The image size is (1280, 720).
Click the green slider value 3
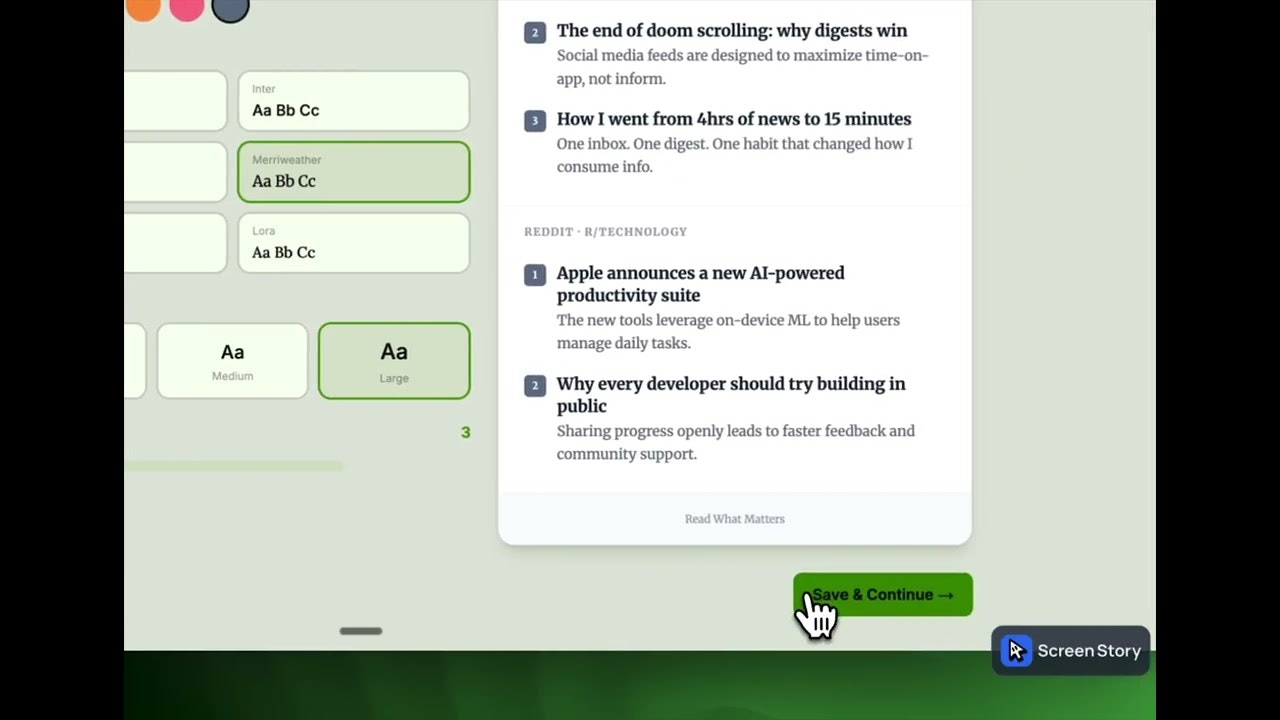pos(465,432)
